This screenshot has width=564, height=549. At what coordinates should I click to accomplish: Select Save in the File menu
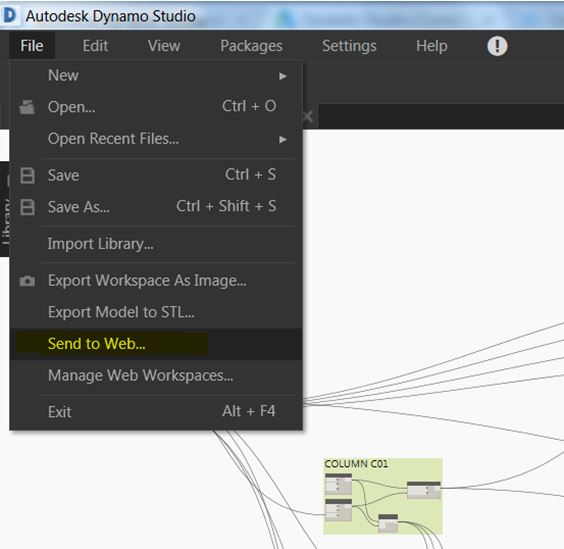(156, 175)
